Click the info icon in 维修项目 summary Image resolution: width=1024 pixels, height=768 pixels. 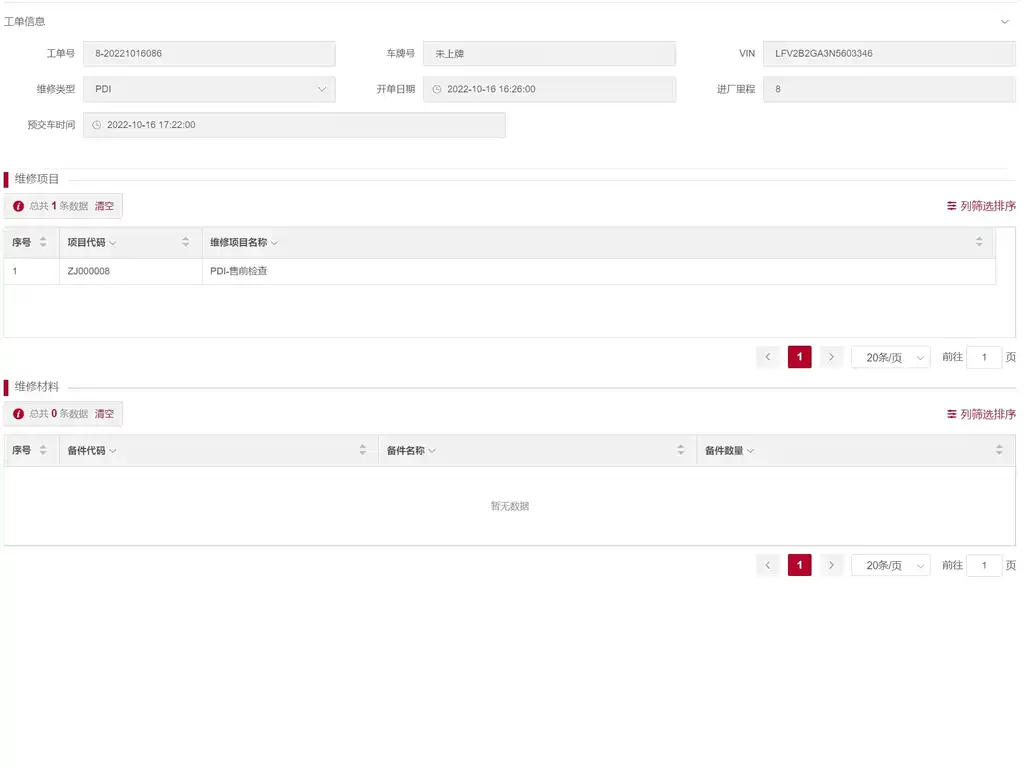(18, 206)
